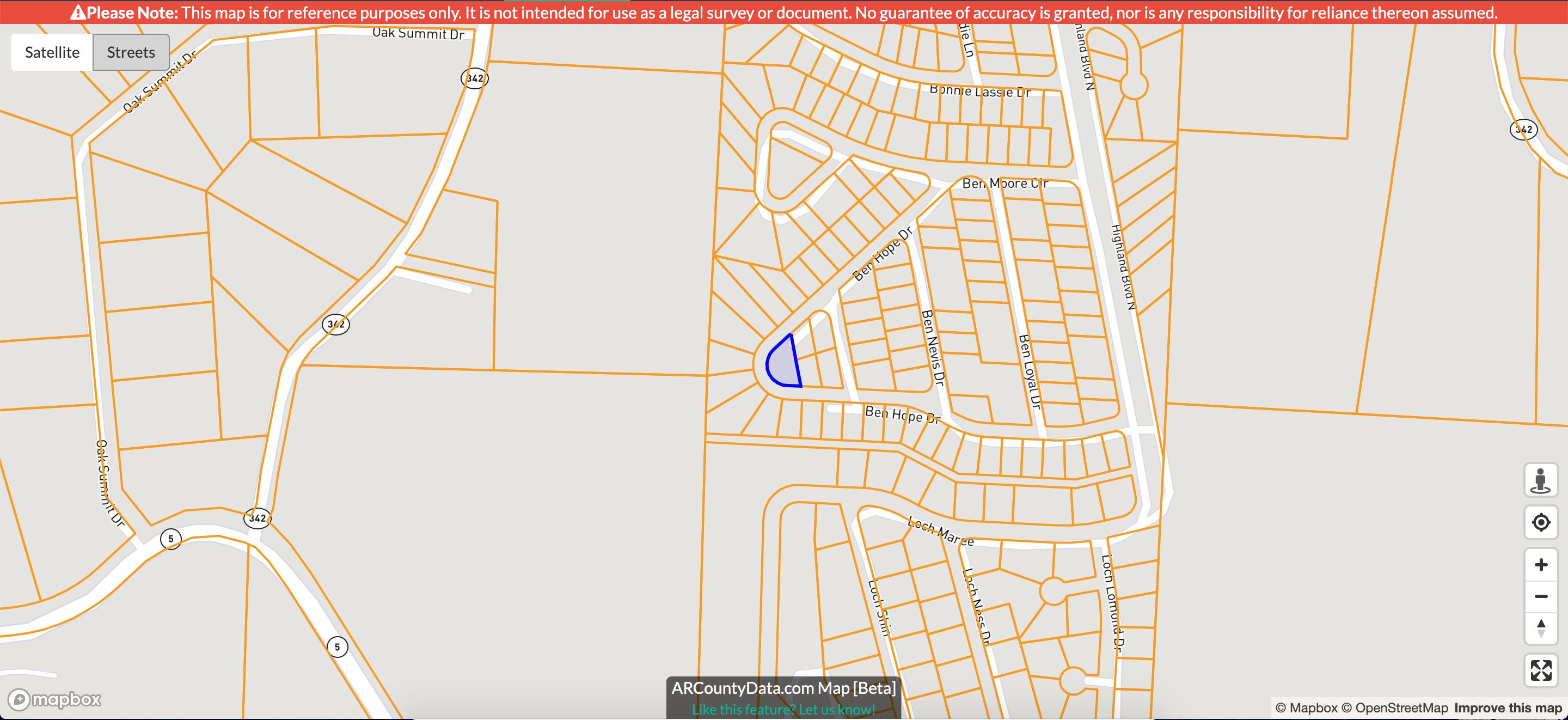Enter fullscreen with the expand icon
Image resolution: width=1568 pixels, height=720 pixels.
click(x=1541, y=670)
